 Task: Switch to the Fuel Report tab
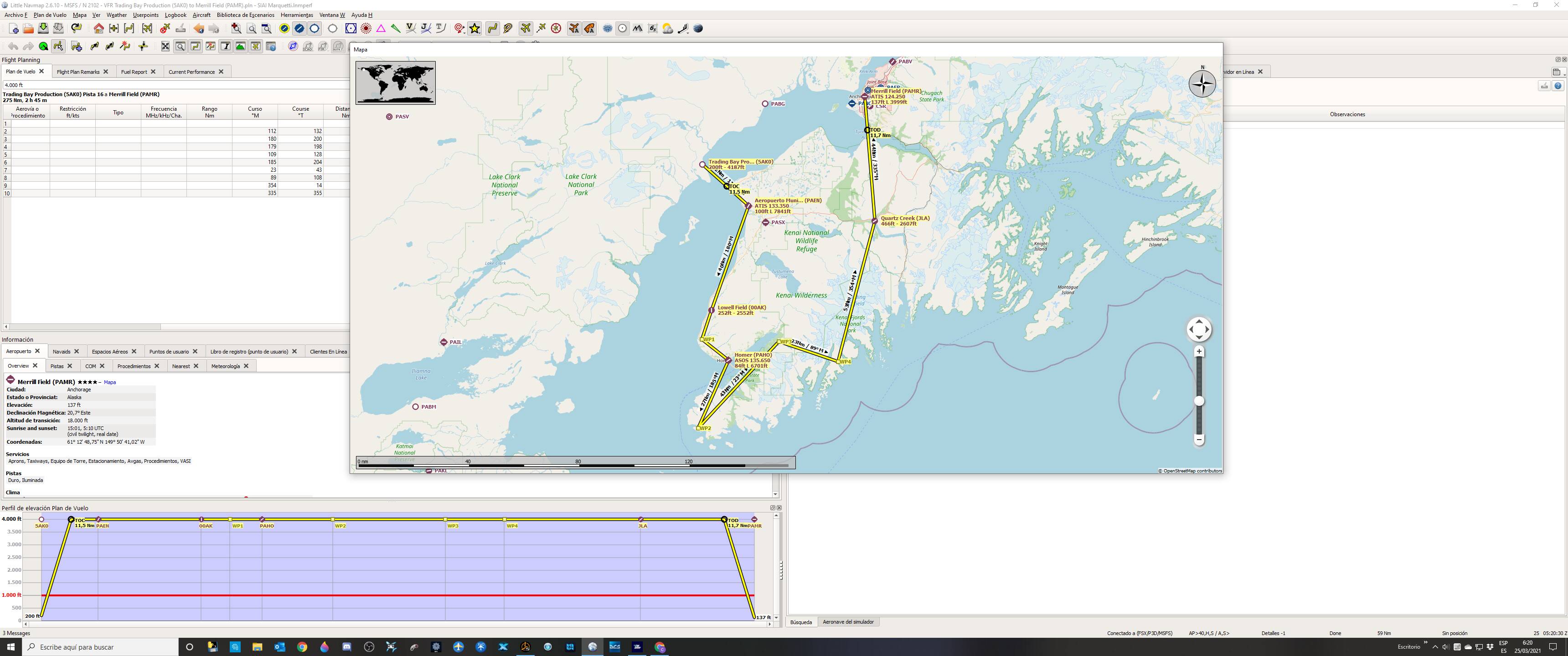[134, 72]
